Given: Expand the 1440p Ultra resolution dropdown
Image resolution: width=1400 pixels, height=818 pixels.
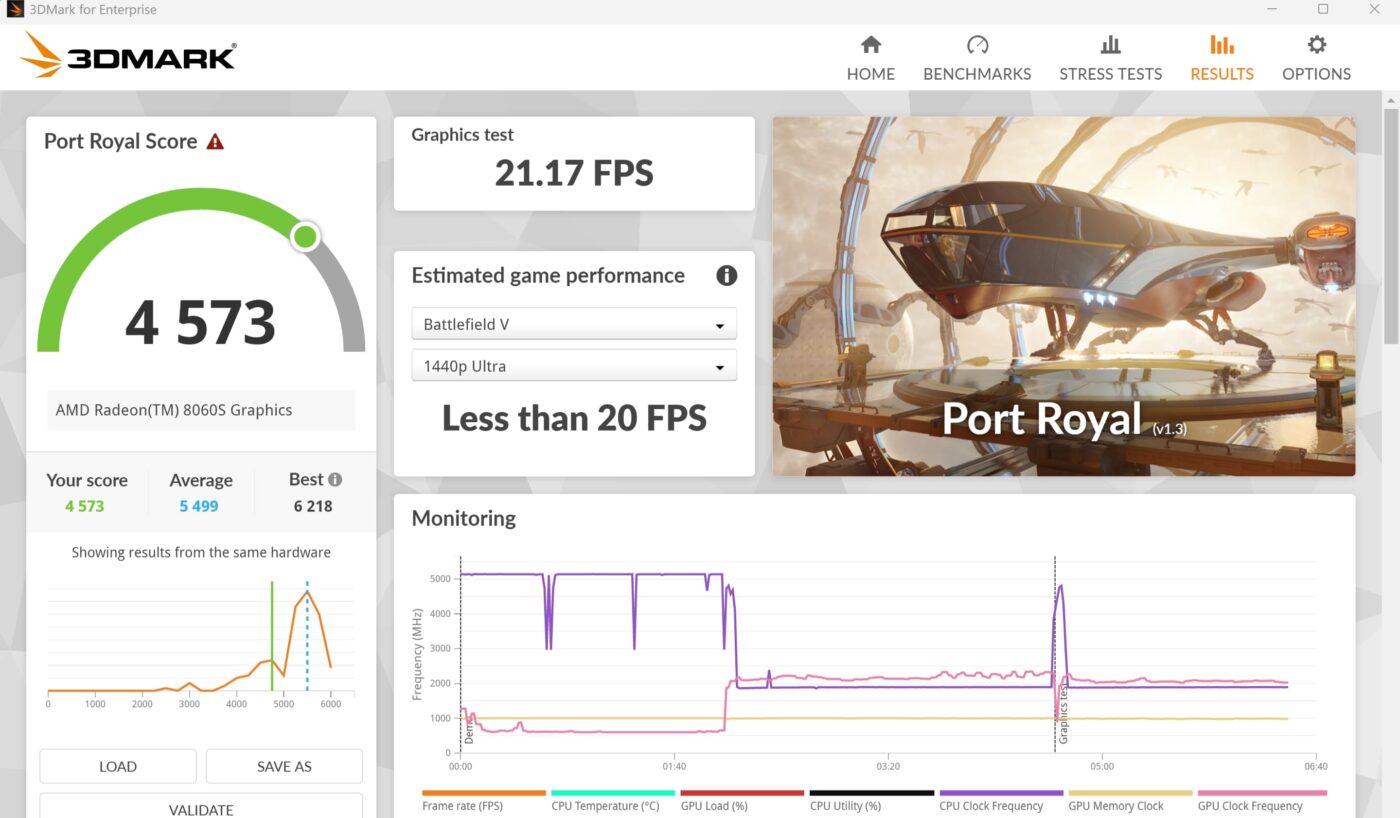Looking at the screenshot, I should click(574, 366).
